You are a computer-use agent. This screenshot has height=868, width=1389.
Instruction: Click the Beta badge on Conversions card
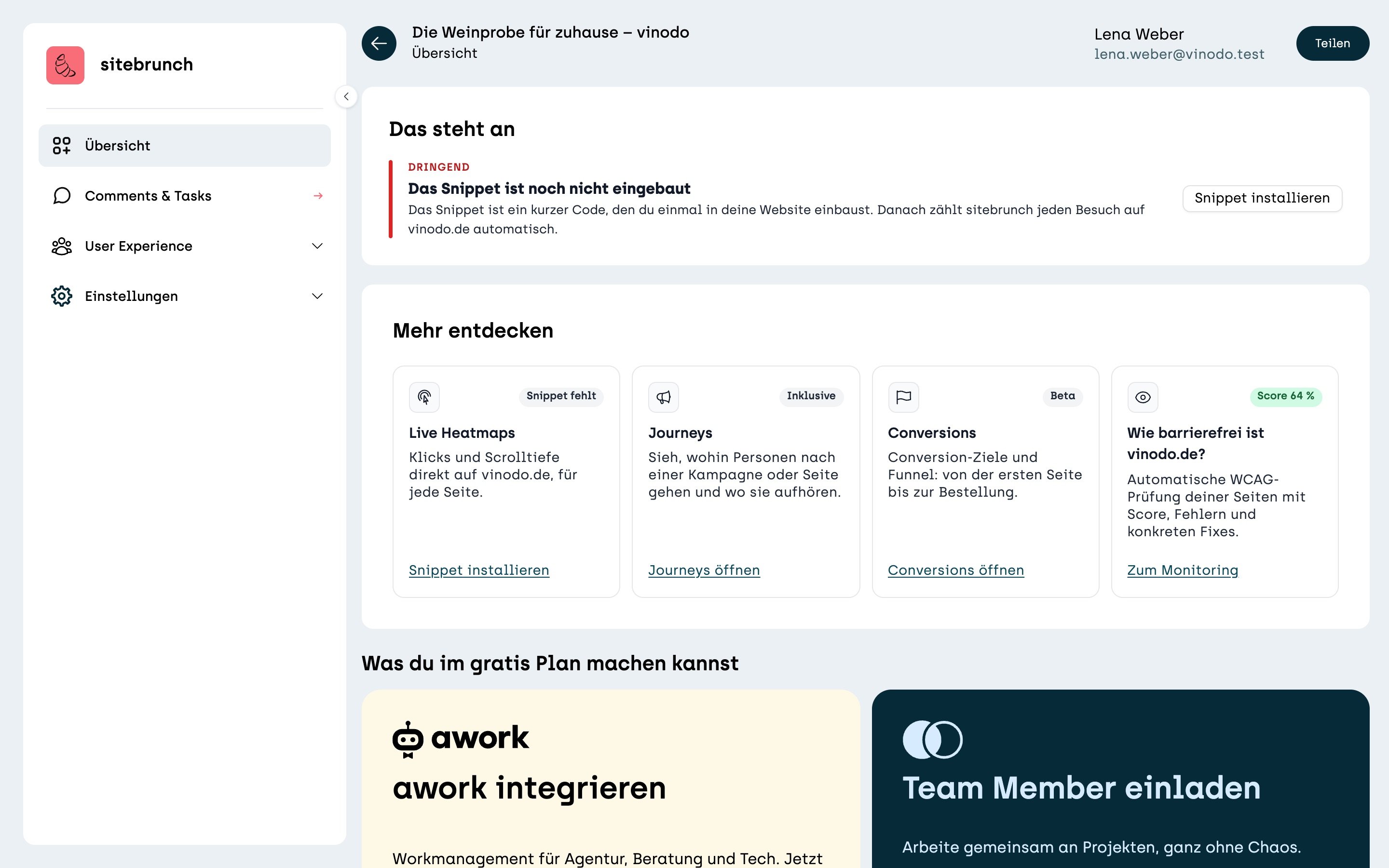tap(1062, 396)
